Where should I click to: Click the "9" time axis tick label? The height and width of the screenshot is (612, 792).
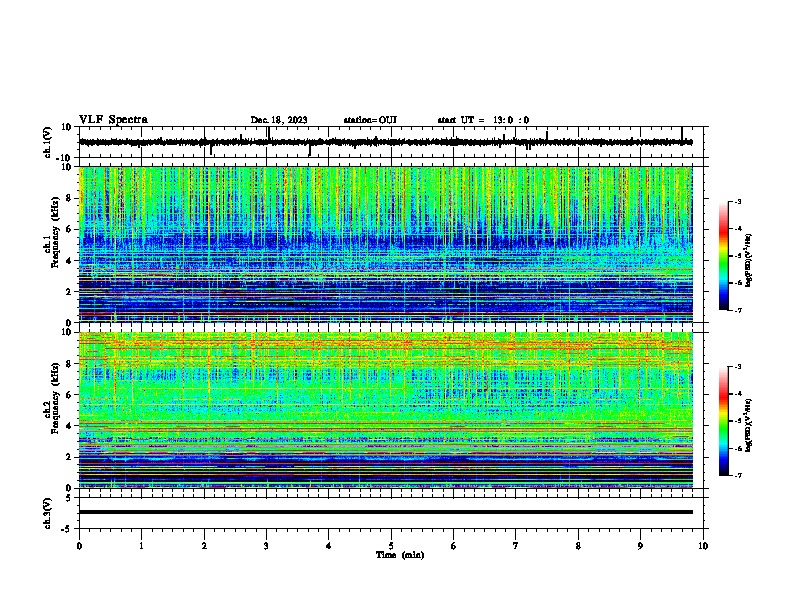click(x=640, y=546)
